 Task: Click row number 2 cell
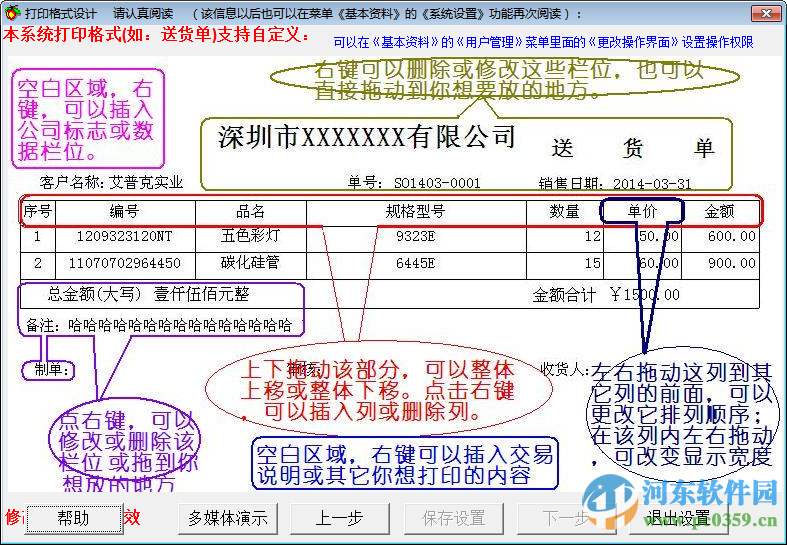coord(38,263)
